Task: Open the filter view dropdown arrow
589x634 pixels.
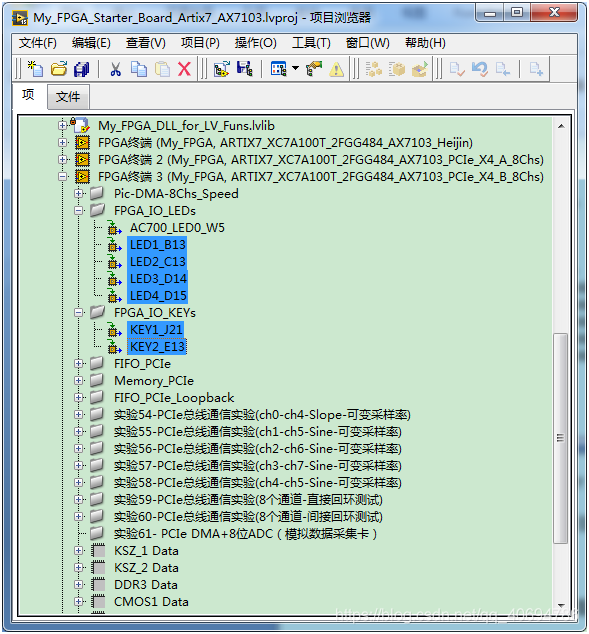Action: pyautogui.click(x=296, y=68)
